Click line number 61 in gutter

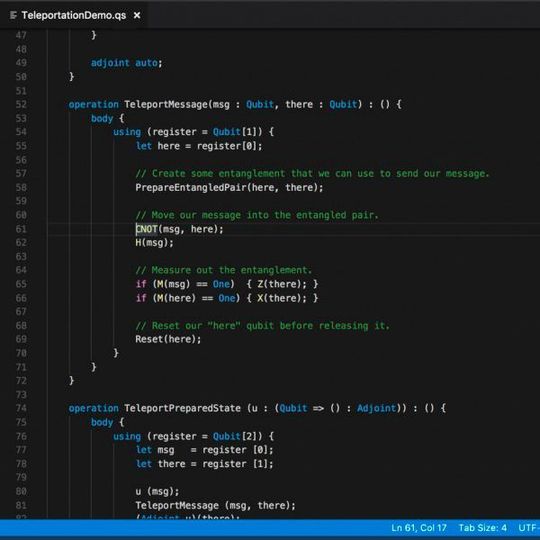[x=21, y=229]
